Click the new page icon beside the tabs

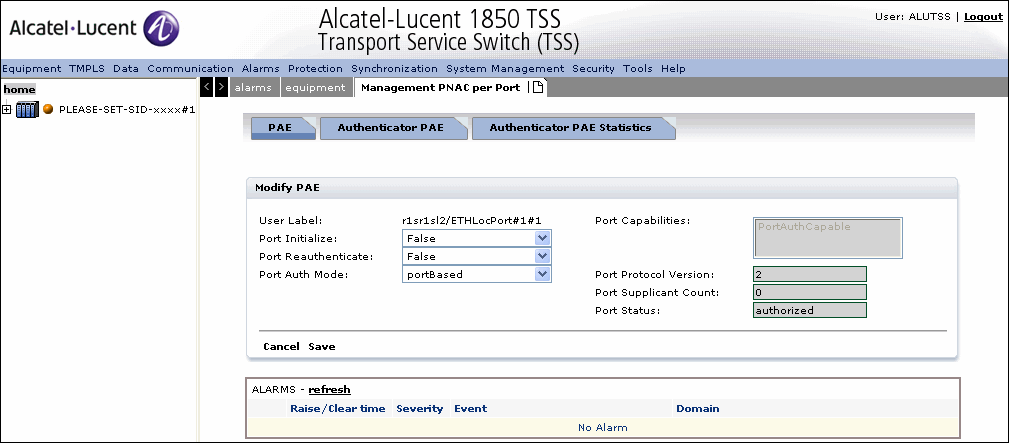click(537, 88)
